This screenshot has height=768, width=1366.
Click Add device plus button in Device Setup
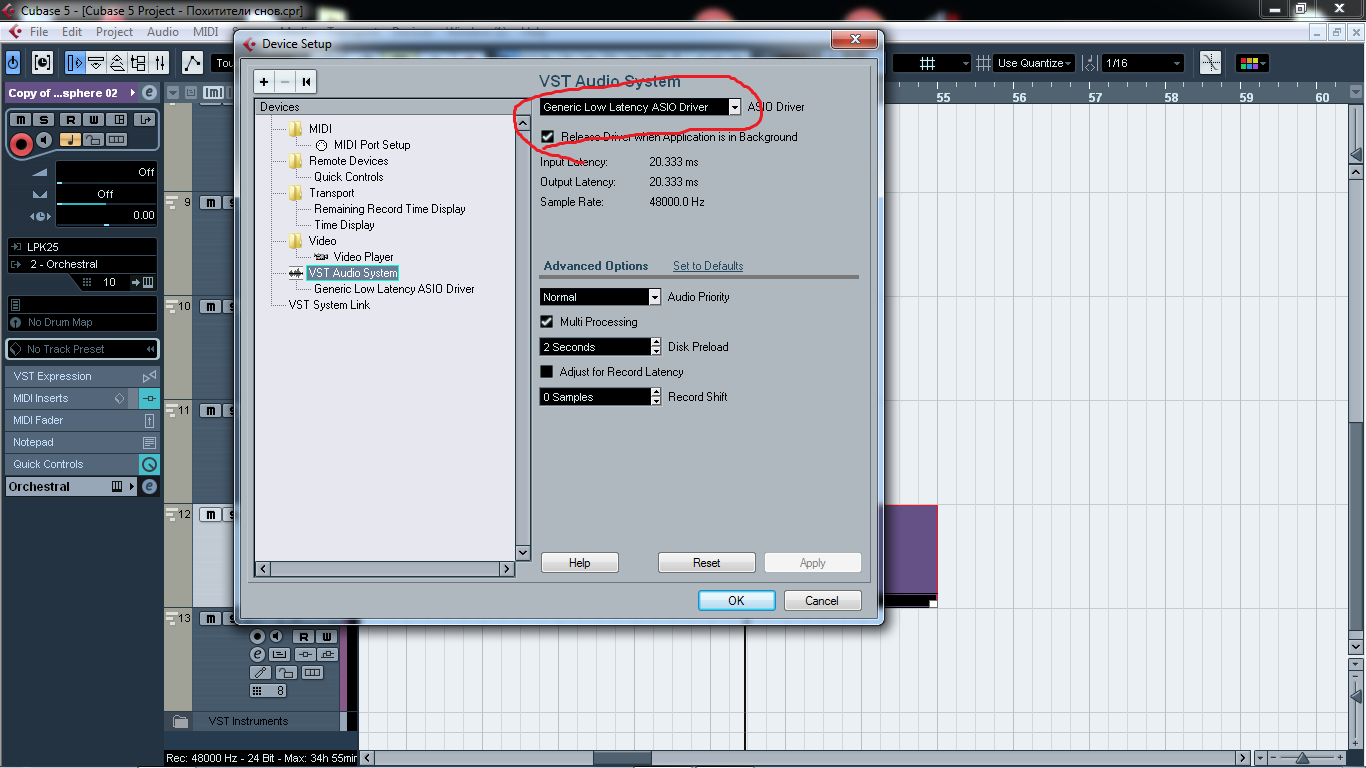[x=264, y=82]
